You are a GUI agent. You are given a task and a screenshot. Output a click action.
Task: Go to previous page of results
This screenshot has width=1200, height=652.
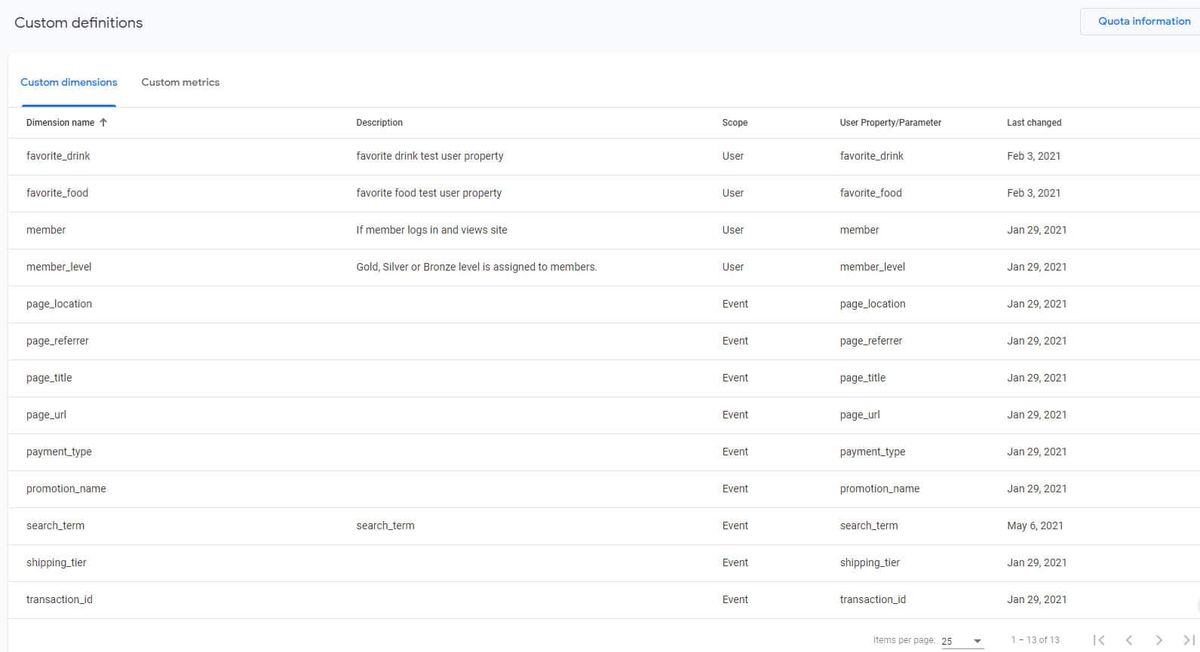tap(1129, 640)
